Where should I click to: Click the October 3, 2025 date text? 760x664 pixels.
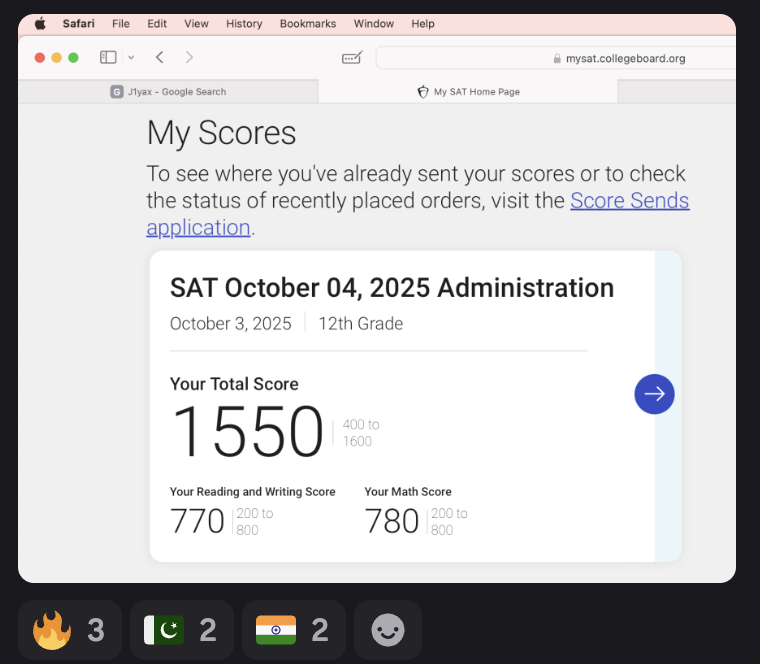tap(231, 323)
